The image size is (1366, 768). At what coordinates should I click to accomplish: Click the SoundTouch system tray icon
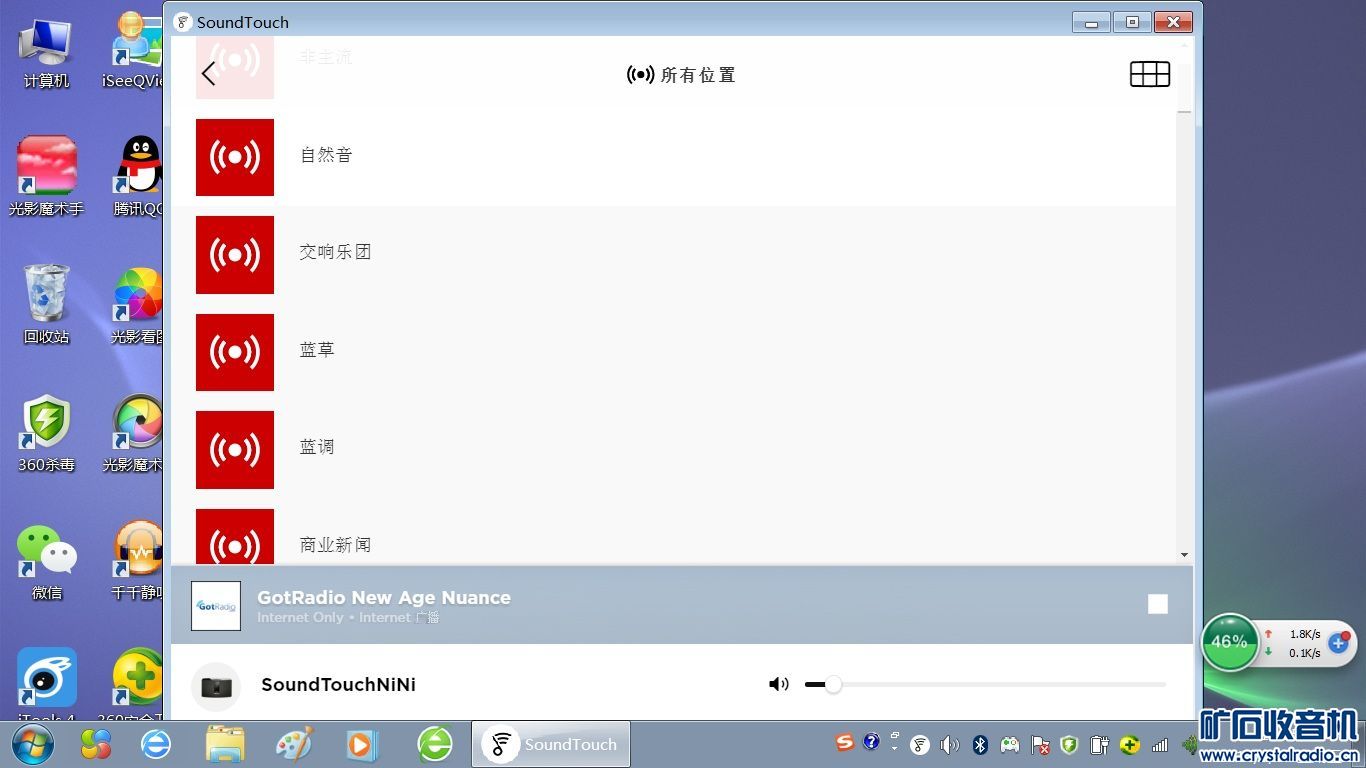pyautogui.click(x=920, y=745)
